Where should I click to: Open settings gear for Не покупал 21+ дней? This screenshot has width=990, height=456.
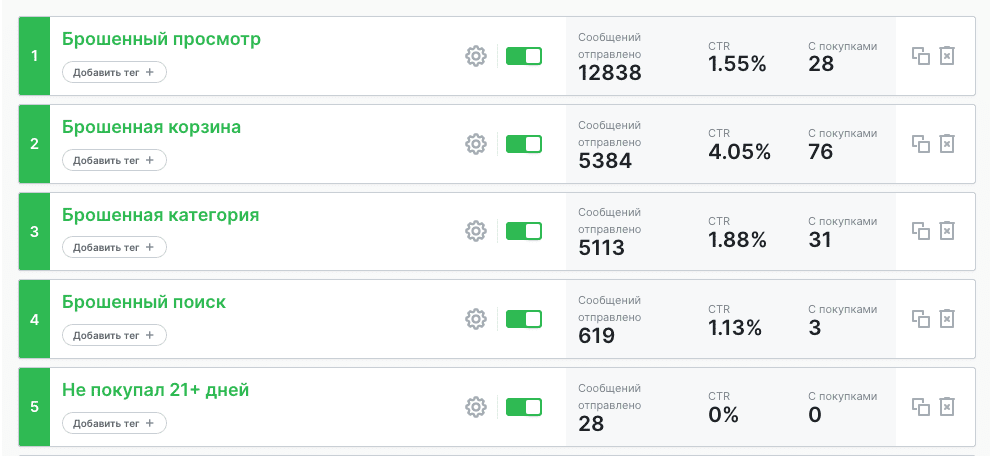(x=475, y=407)
